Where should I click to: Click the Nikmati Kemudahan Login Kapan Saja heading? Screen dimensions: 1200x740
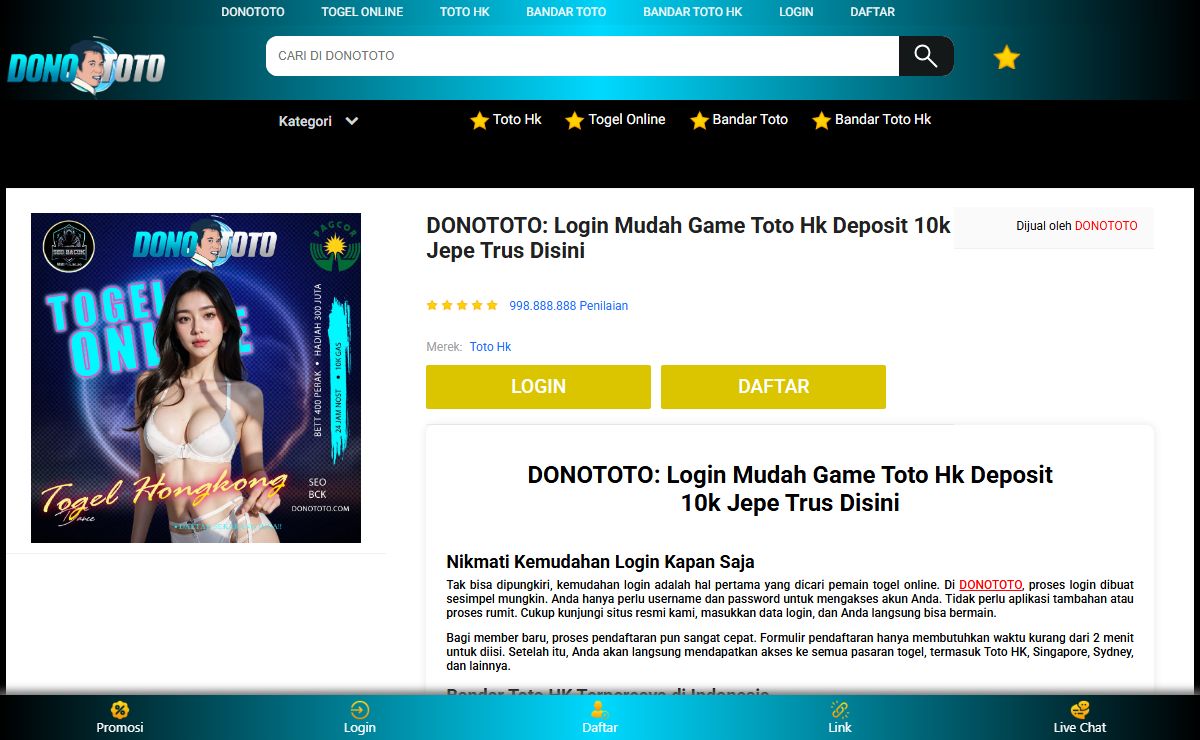600,562
